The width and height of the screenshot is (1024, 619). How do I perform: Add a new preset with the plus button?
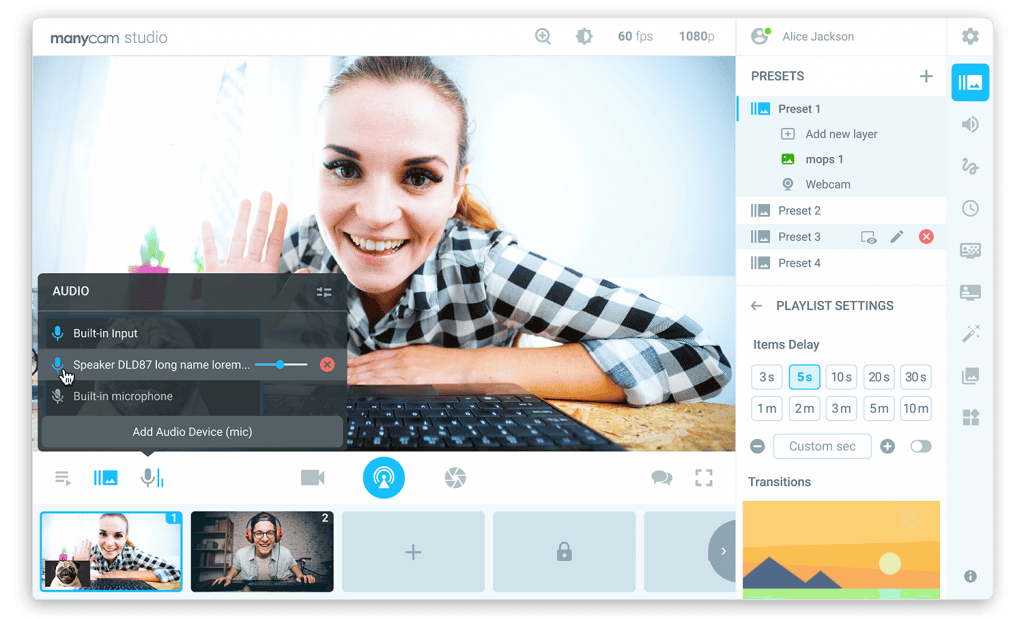click(x=925, y=76)
